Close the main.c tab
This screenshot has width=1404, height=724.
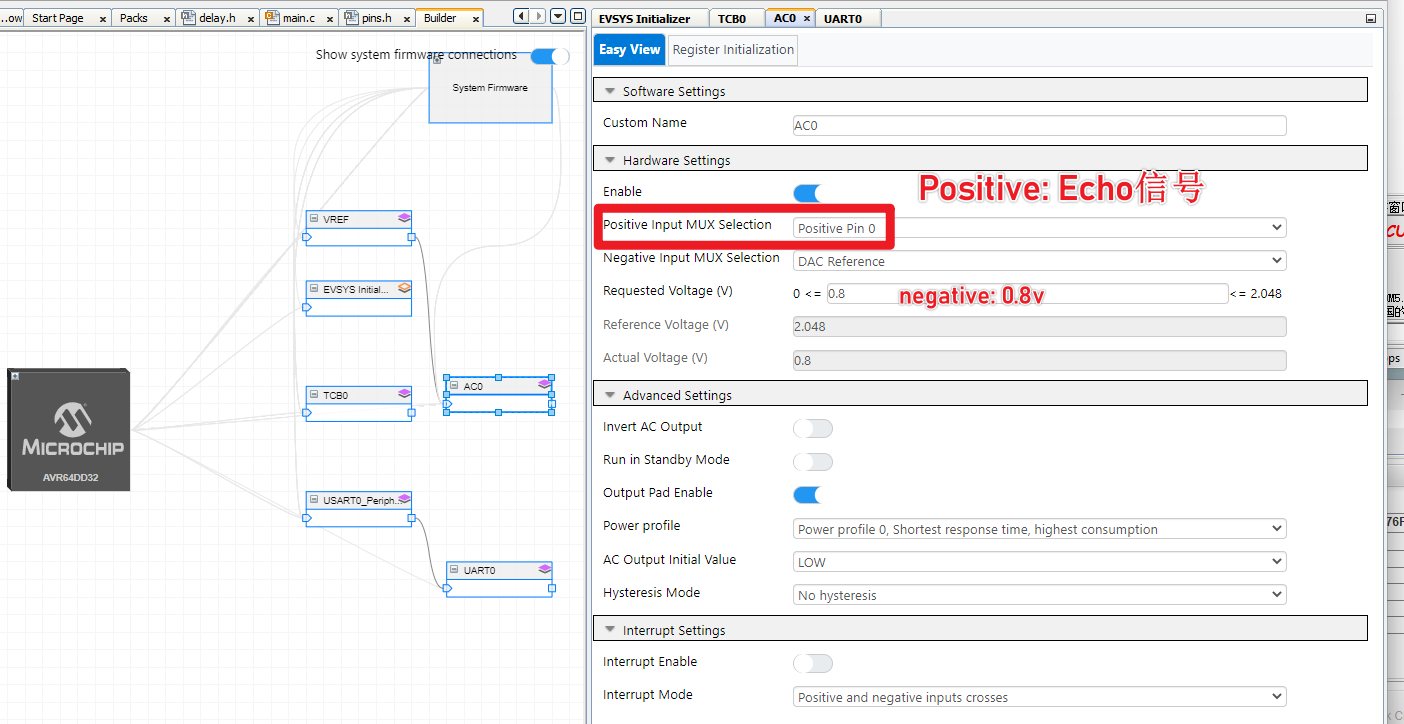(x=329, y=19)
